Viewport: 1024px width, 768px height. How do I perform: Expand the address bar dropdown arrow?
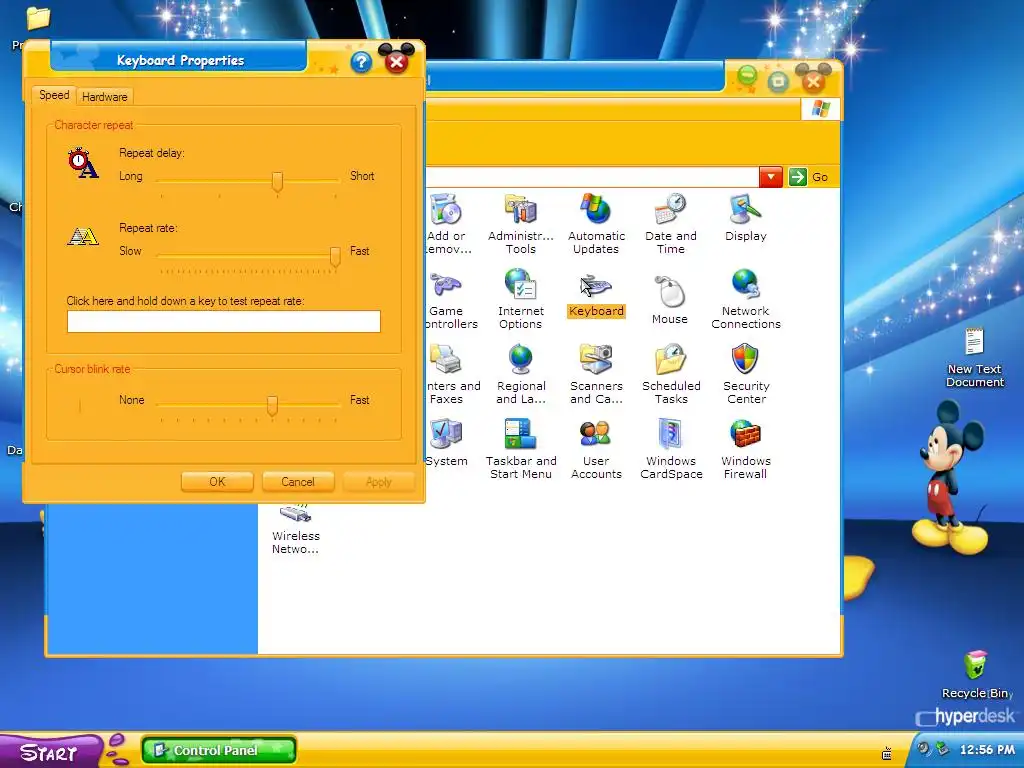click(x=771, y=177)
